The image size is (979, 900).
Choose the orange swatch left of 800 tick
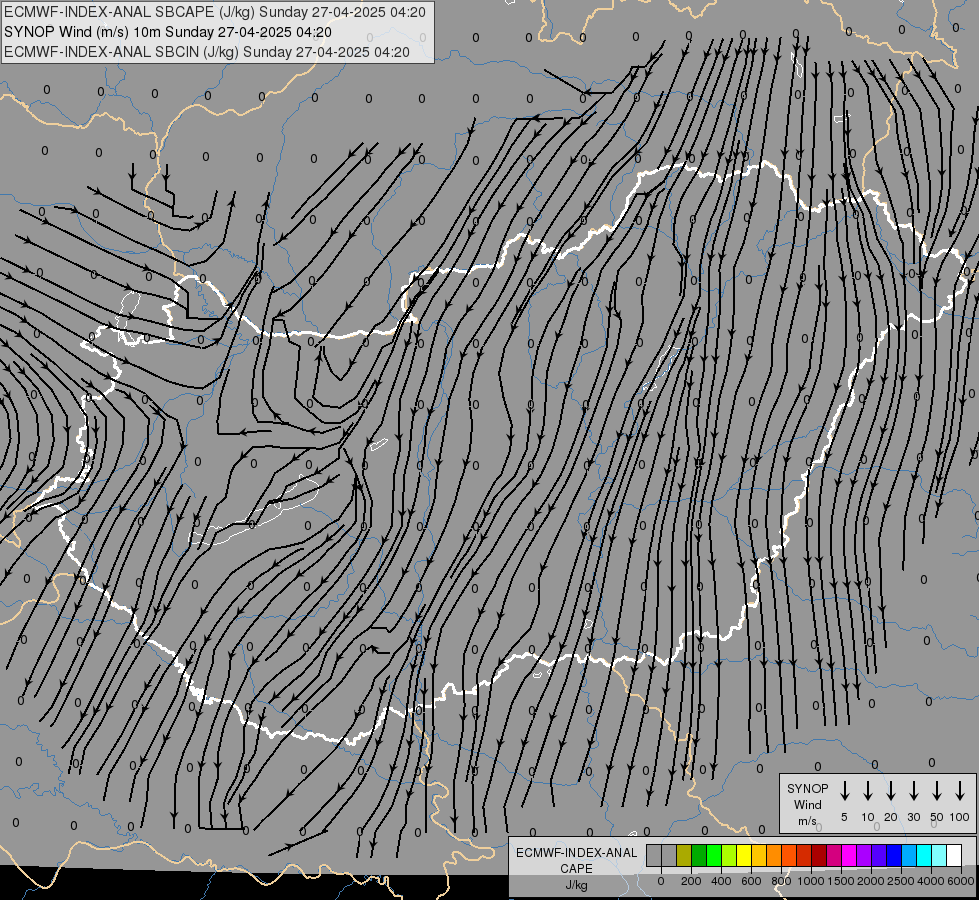click(774, 855)
